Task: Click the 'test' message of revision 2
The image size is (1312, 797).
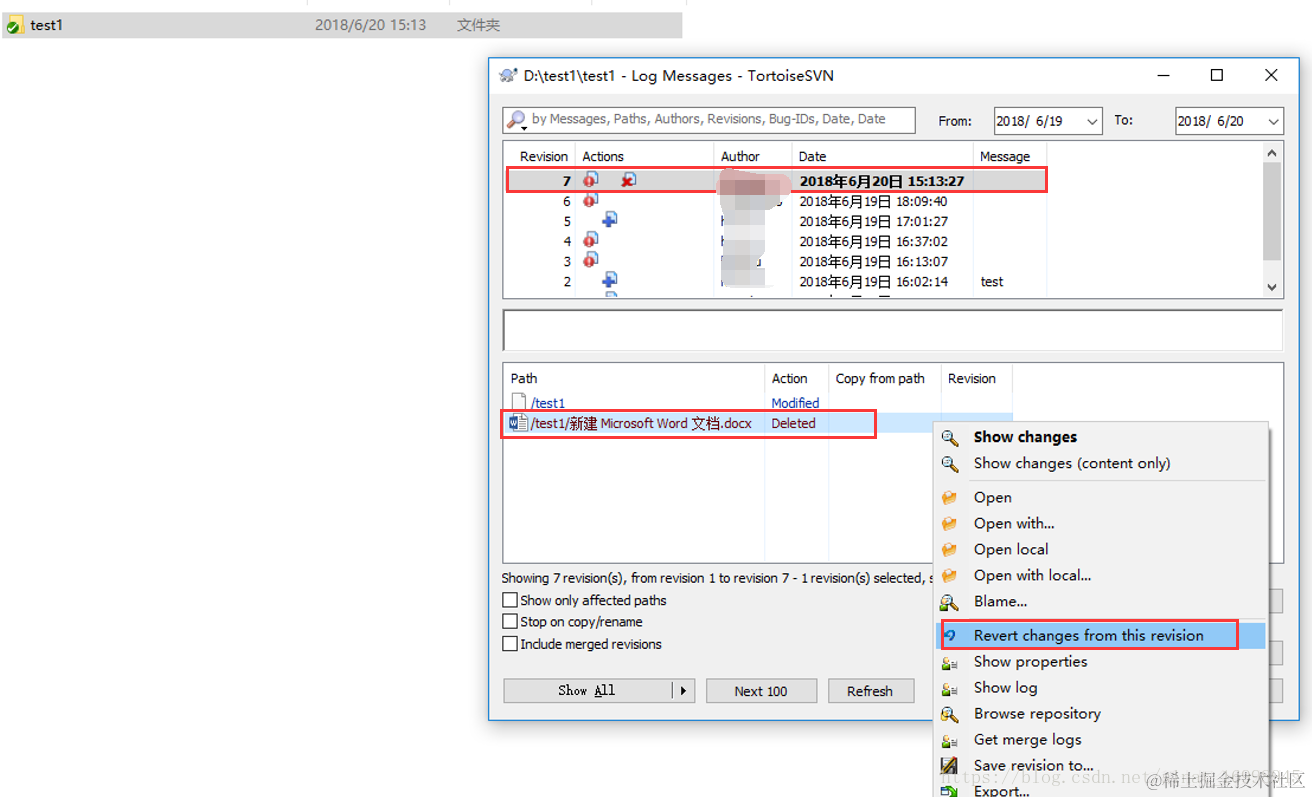Action: [x=992, y=281]
